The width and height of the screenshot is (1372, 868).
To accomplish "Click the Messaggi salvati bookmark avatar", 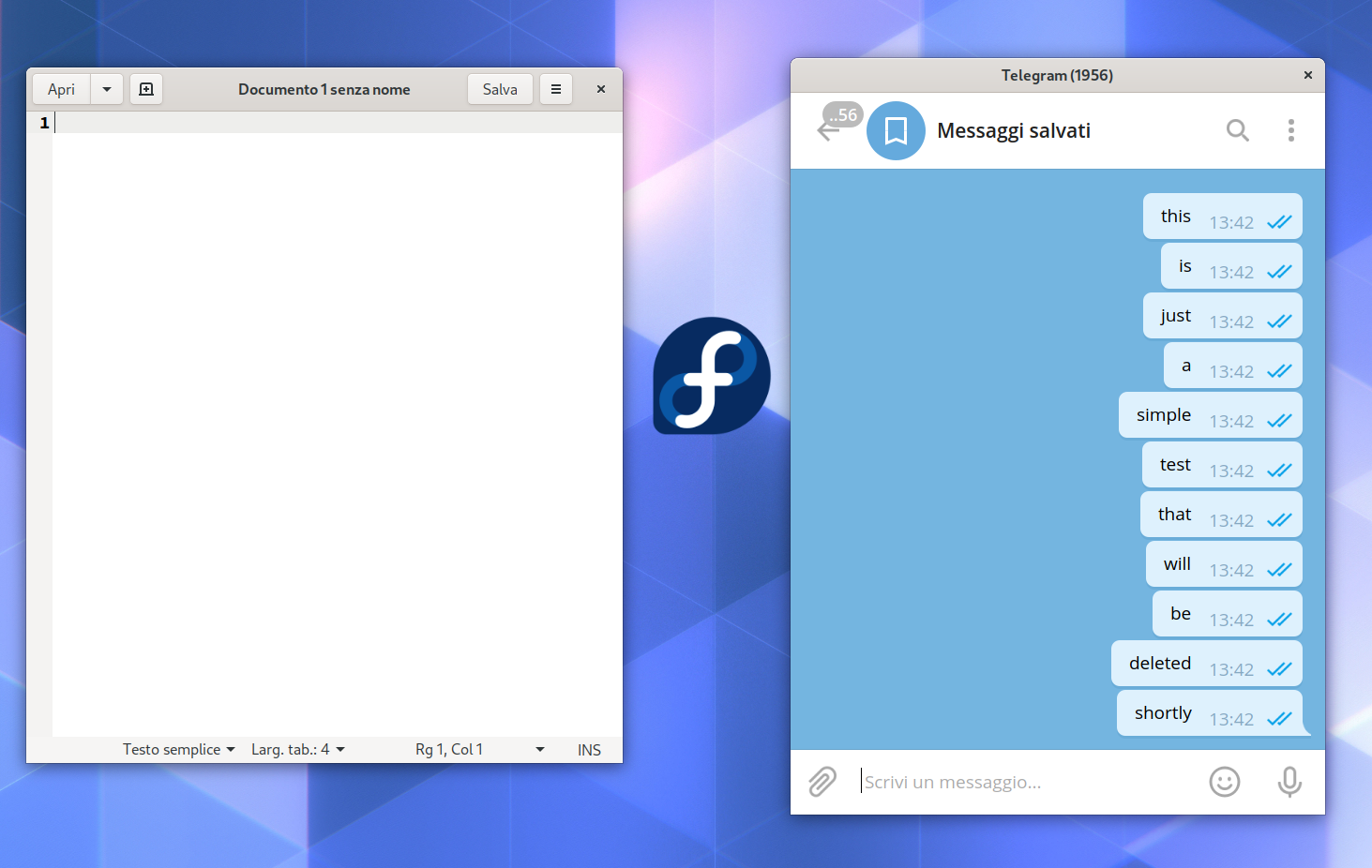I will [896, 130].
